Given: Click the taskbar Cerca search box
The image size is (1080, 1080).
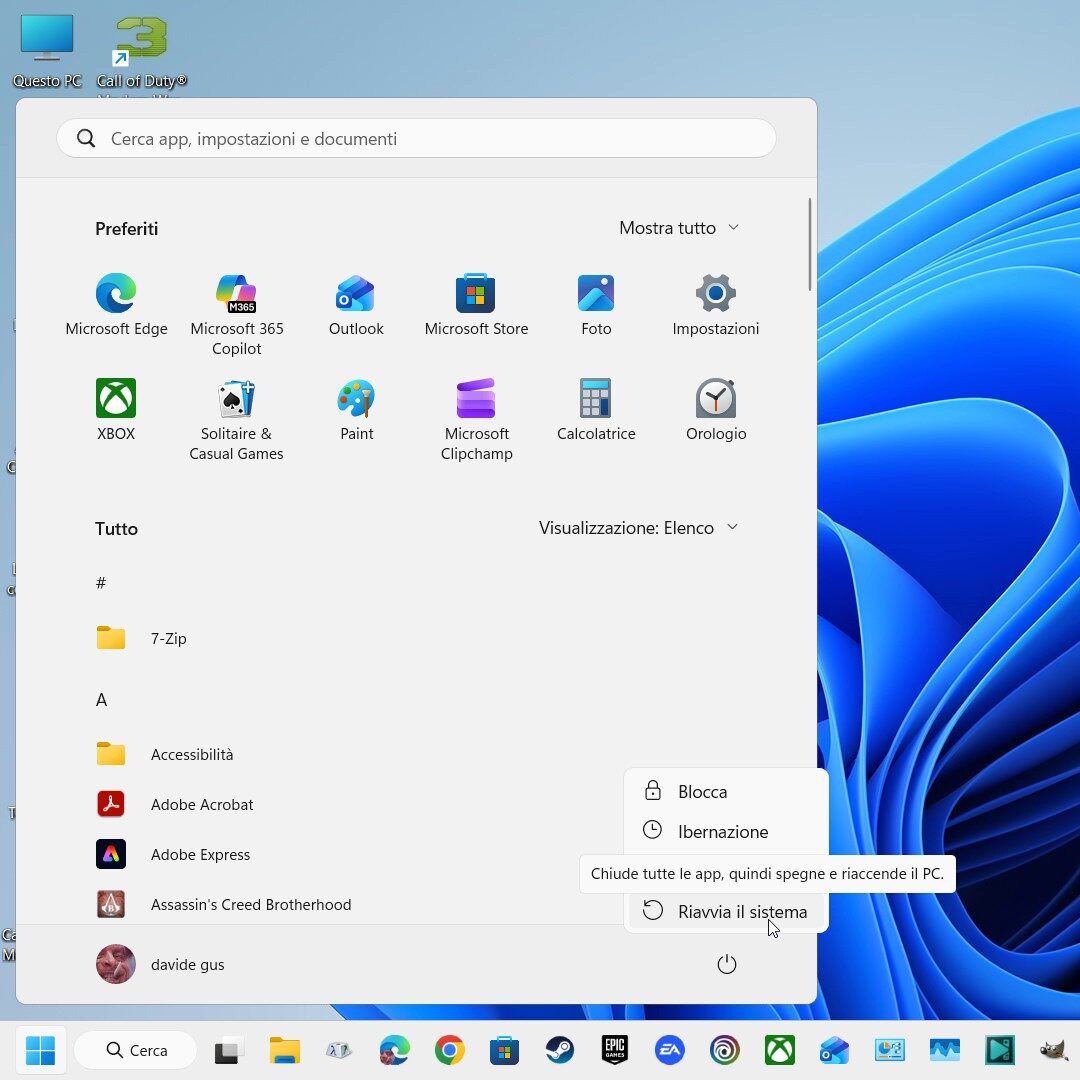Looking at the screenshot, I should coord(135,1050).
